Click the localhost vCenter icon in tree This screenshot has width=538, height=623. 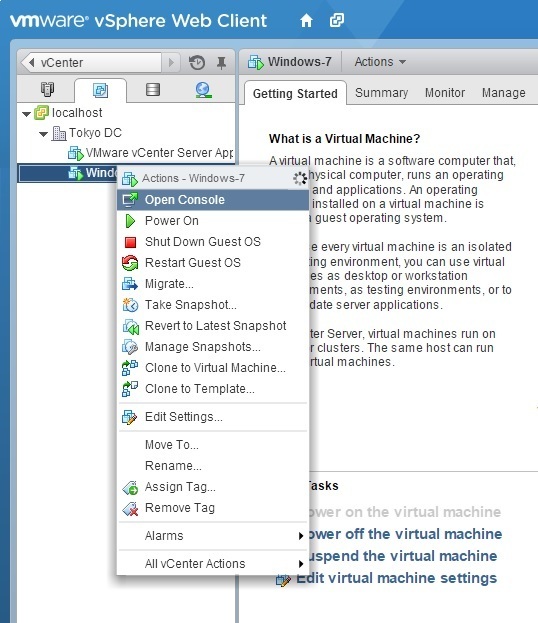(x=41, y=113)
